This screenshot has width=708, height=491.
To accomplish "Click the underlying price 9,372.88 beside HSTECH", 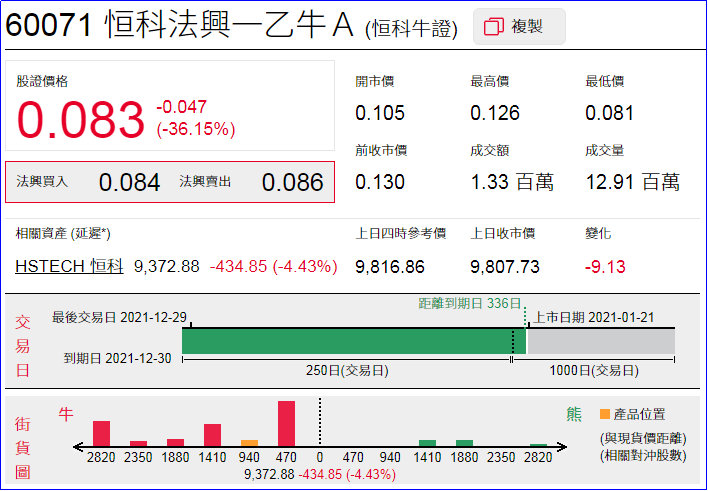I will coord(167,267).
